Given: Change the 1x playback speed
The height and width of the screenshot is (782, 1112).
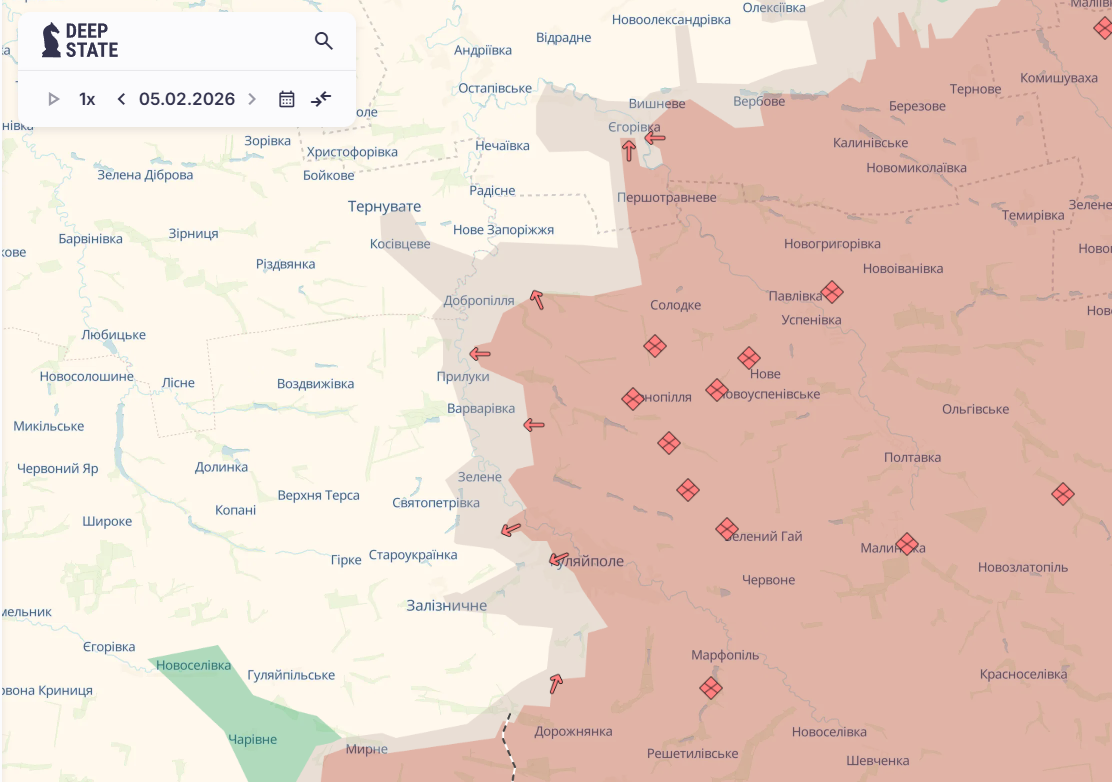Looking at the screenshot, I should [87, 99].
